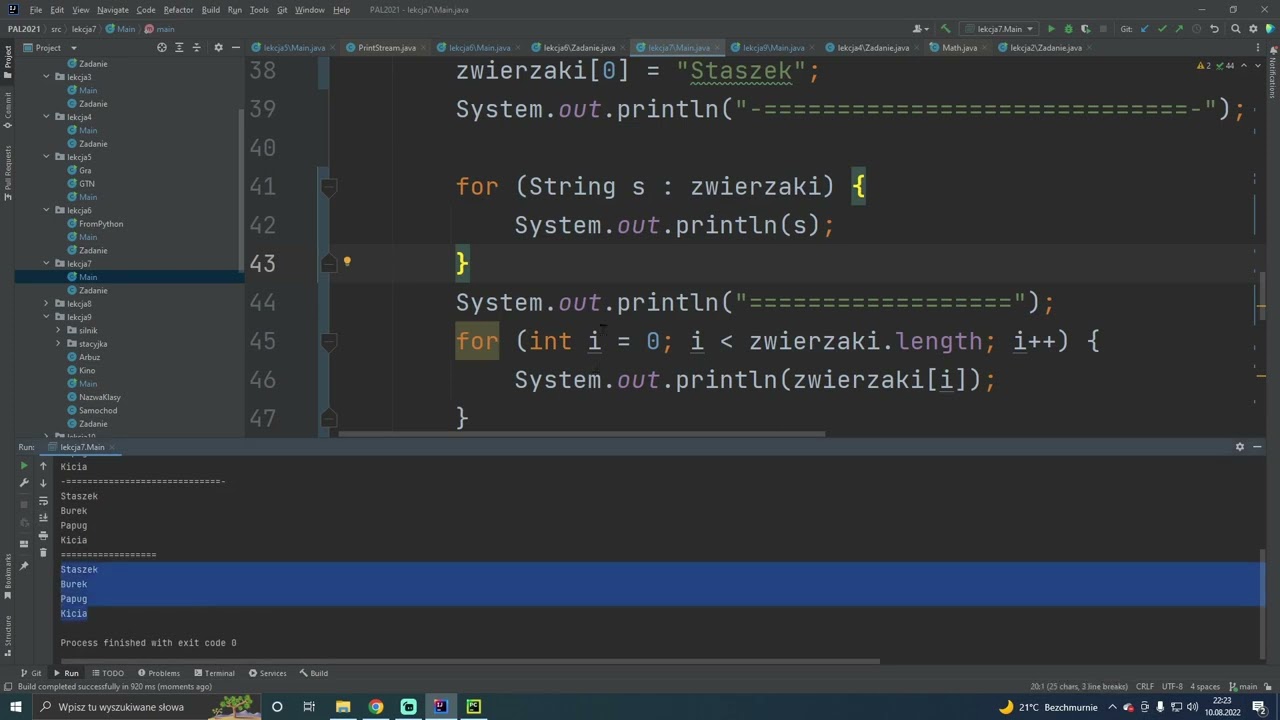
Task: Open Search Everywhere magnifier icon
Action: click(x=1235, y=29)
